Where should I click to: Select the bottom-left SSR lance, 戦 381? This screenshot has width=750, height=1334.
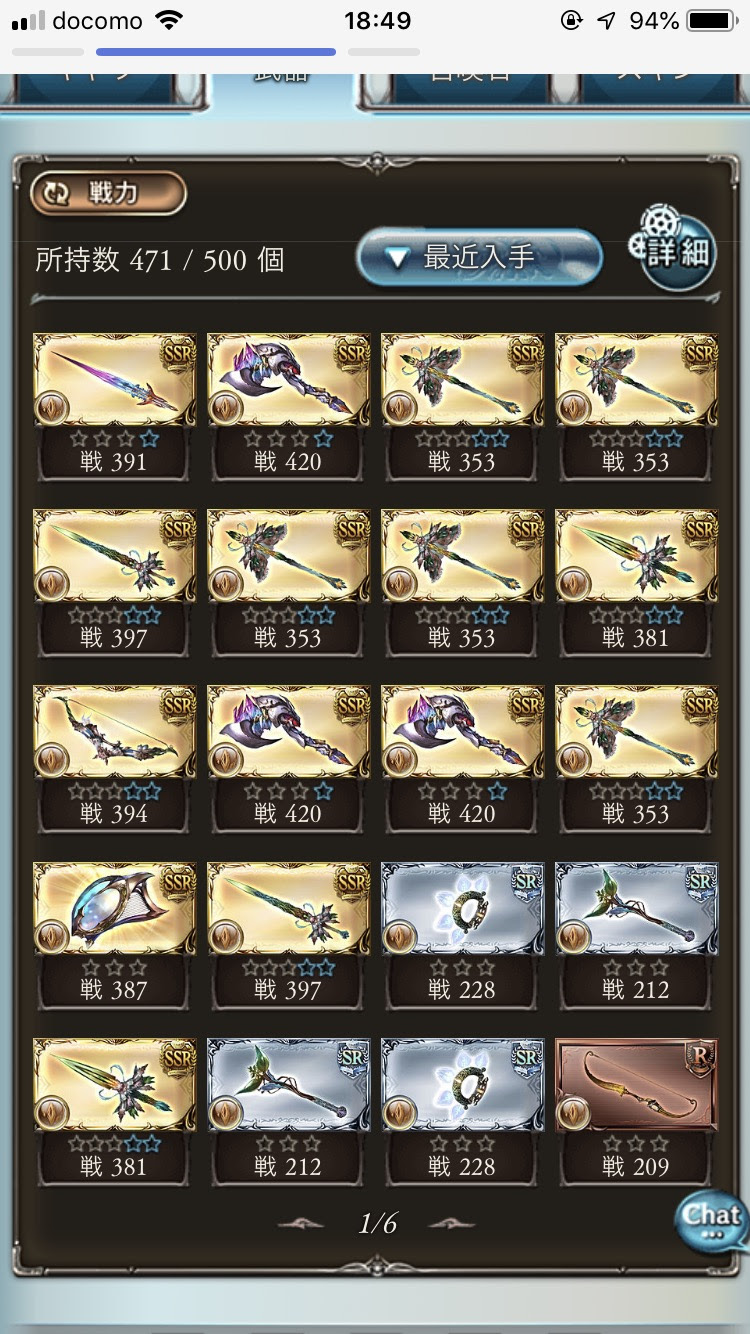(x=114, y=1111)
